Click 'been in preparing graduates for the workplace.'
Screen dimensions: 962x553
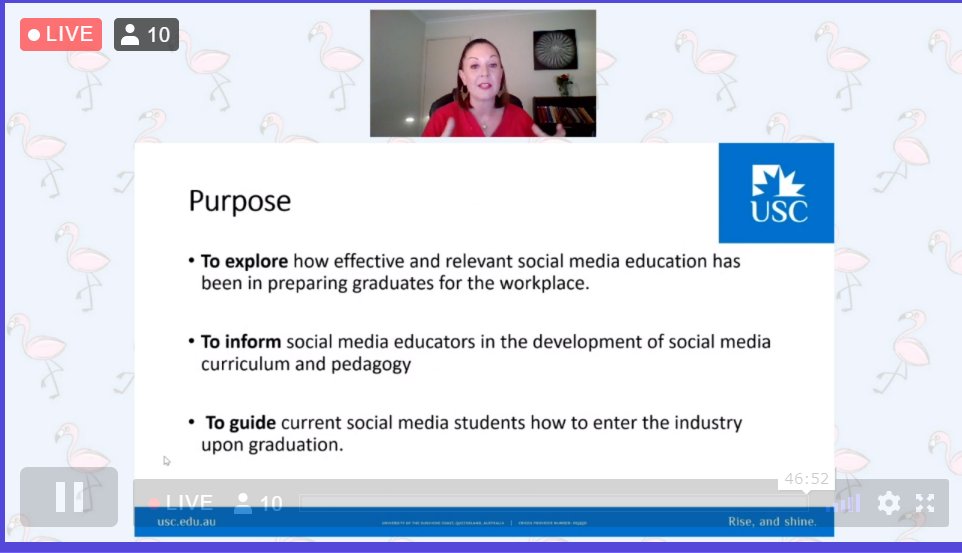[x=394, y=284]
